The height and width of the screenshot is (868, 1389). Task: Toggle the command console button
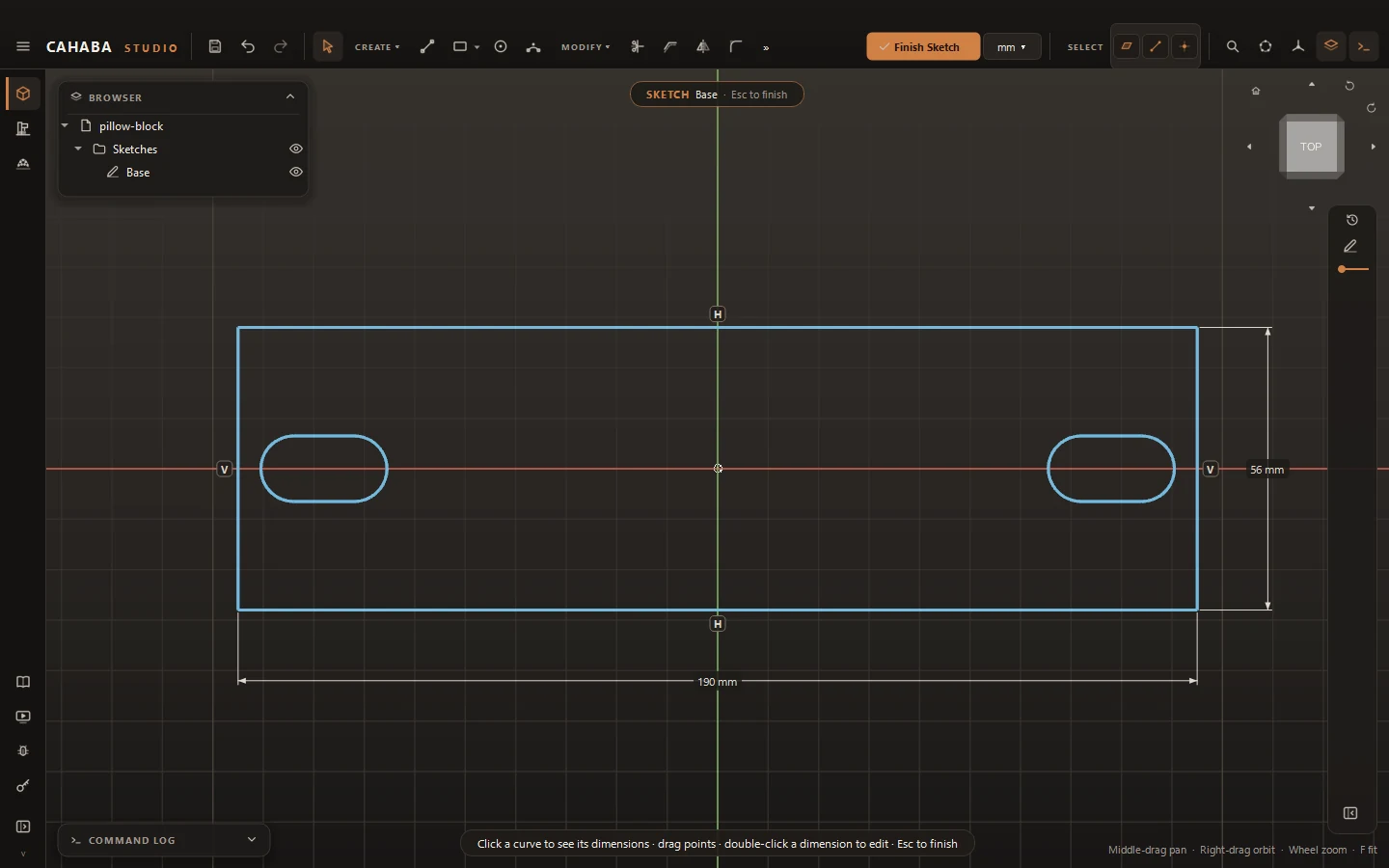pos(1364,46)
